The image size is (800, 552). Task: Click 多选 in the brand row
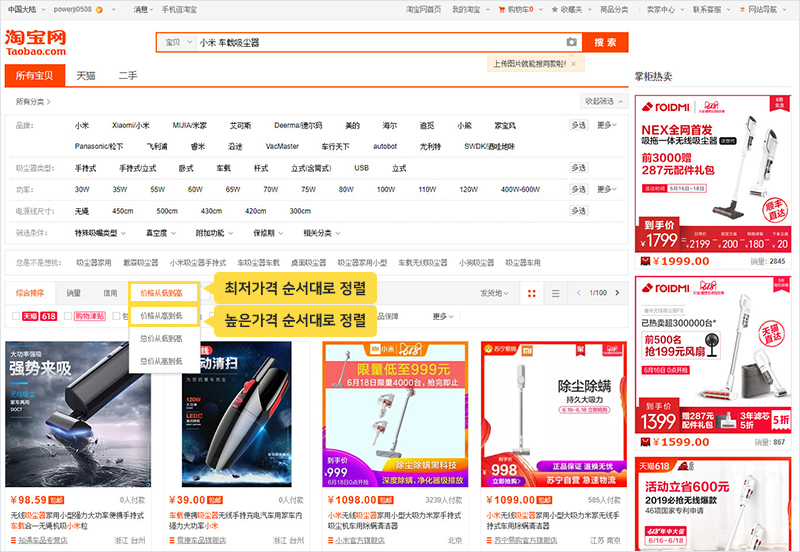tap(578, 125)
